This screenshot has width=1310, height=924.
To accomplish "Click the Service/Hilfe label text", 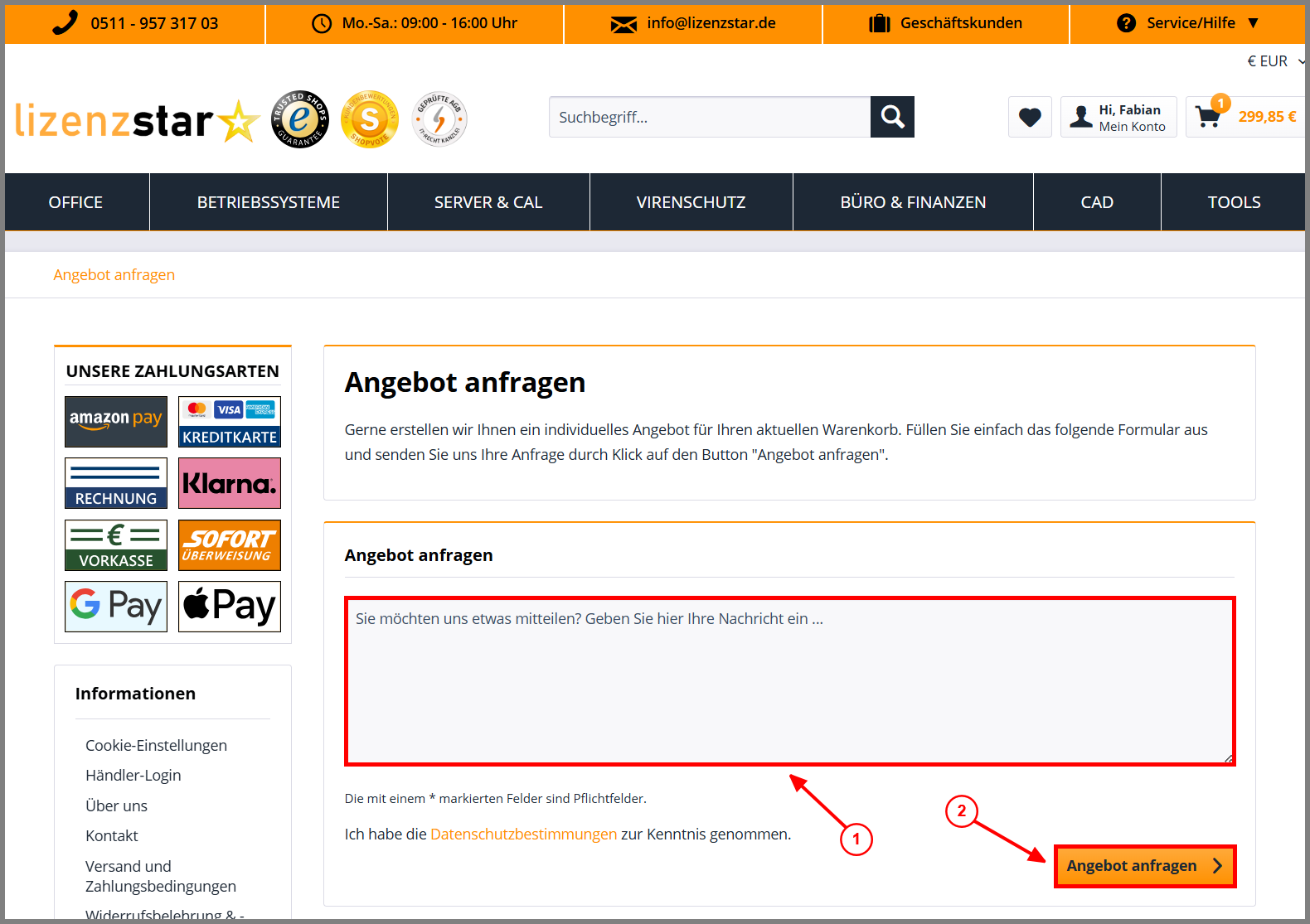I will [1191, 23].
